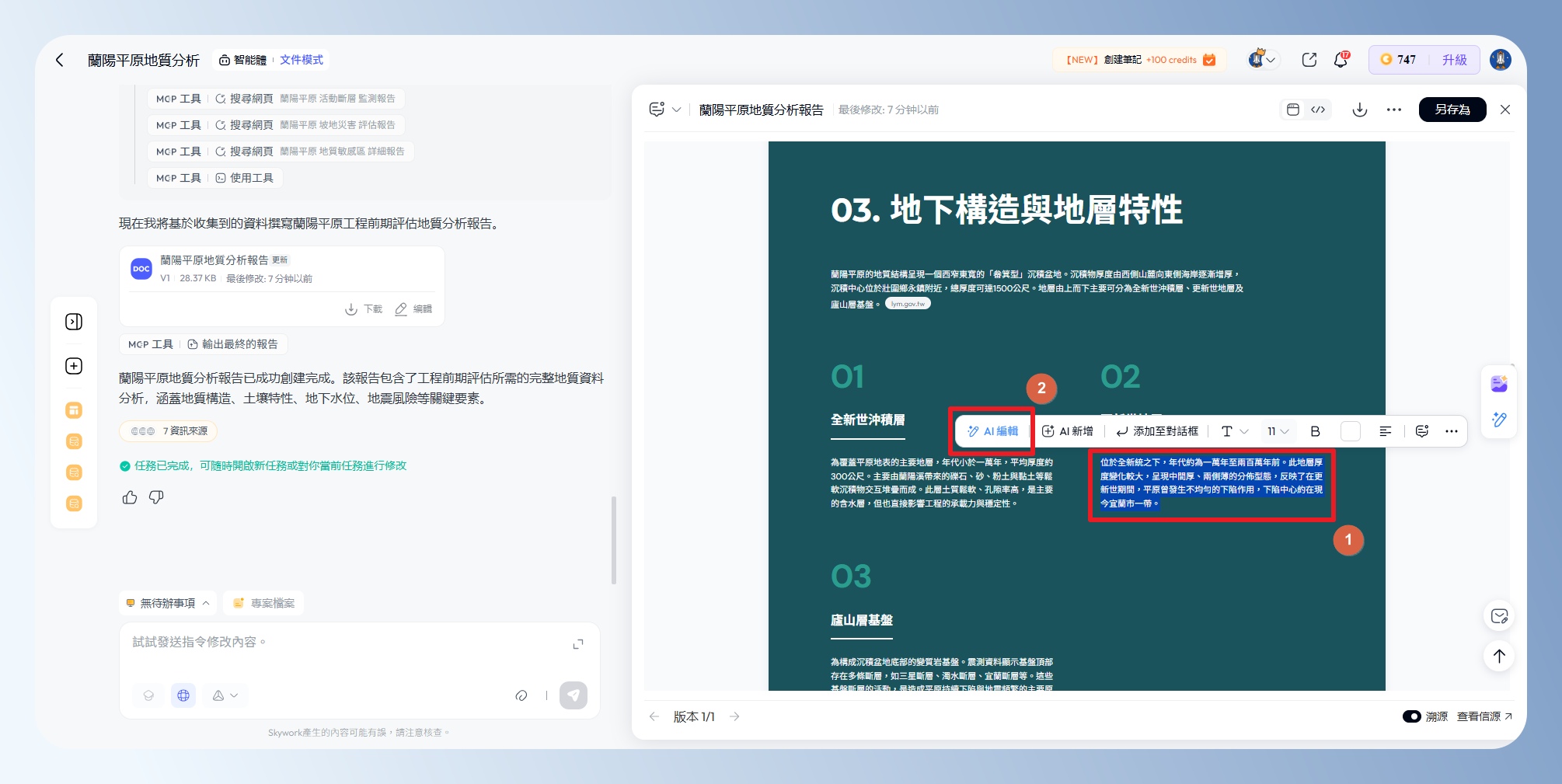The image size is (1562, 784).
Task: Select AI 新增 in the floating toolbar
Action: (1068, 431)
